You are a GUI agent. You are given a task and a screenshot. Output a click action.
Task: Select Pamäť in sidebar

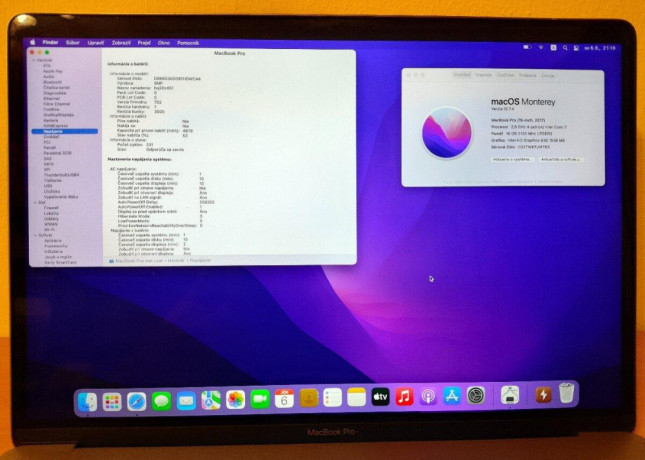click(x=50, y=147)
